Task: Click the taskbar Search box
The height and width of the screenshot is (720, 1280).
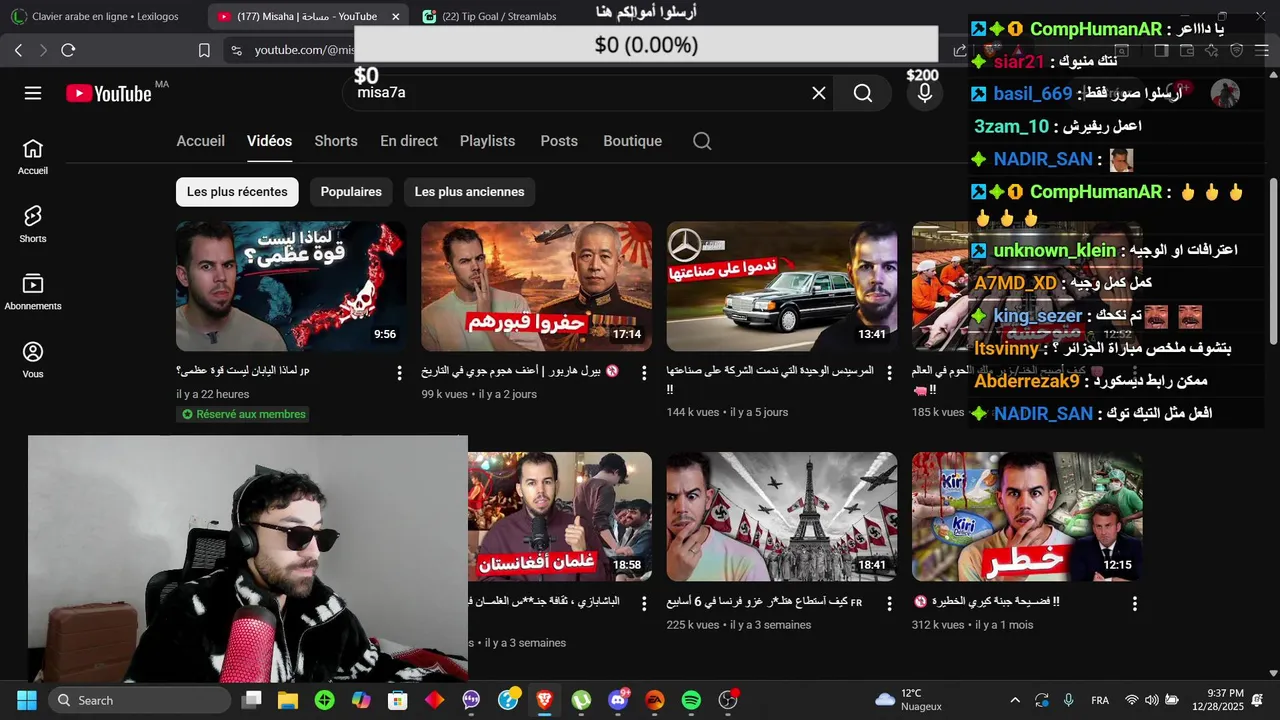Action: [138, 700]
